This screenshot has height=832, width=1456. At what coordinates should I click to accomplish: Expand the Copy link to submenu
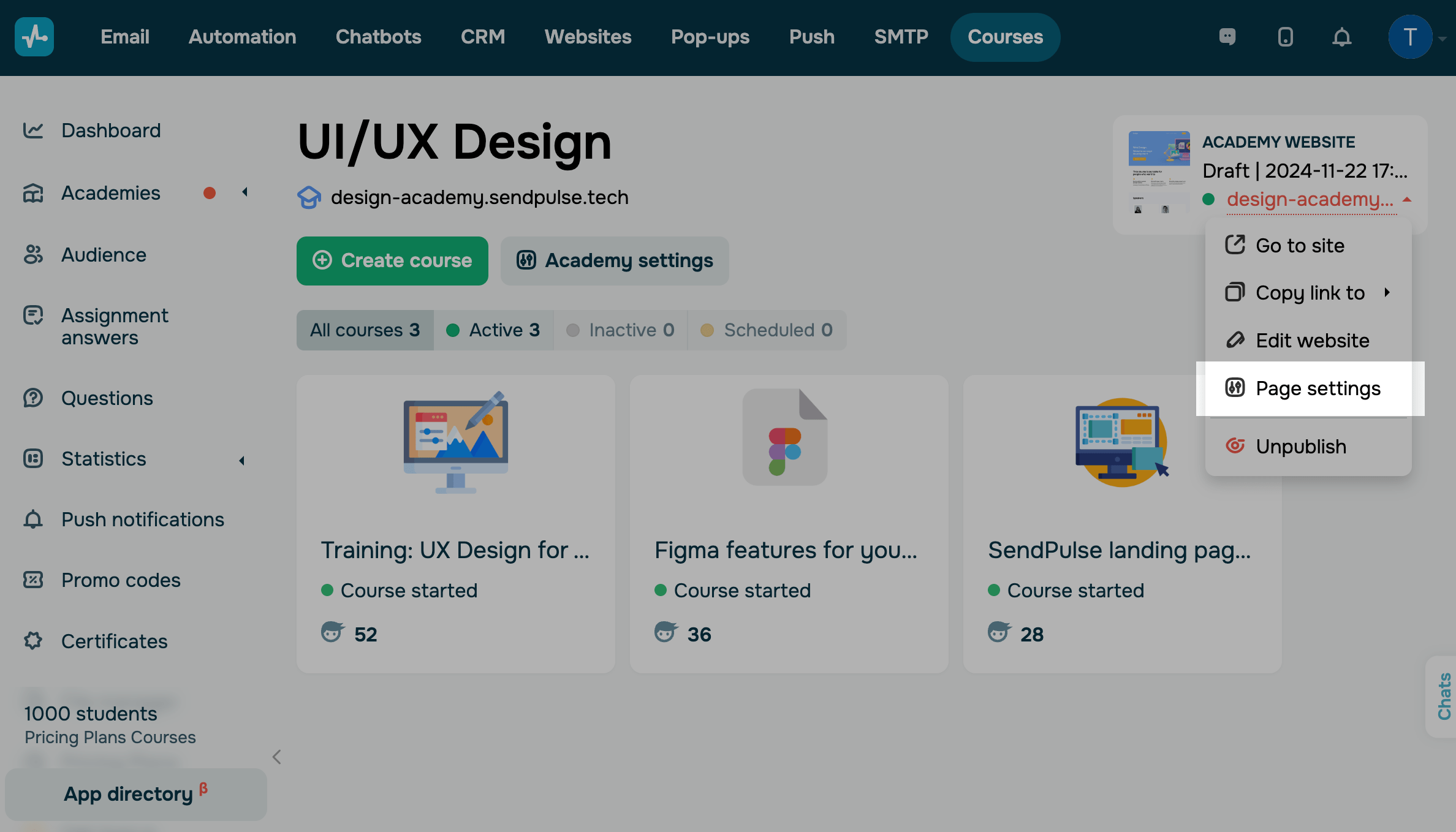[x=1386, y=292]
